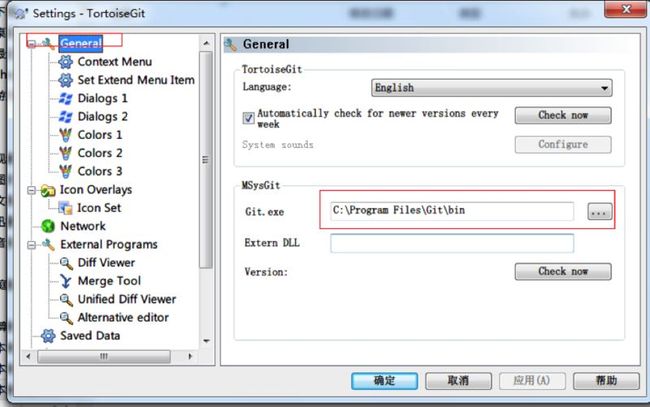The height and width of the screenshot is (407, 650).
Task: Open Merge Tool settings
Action: (x=109, y=281)
